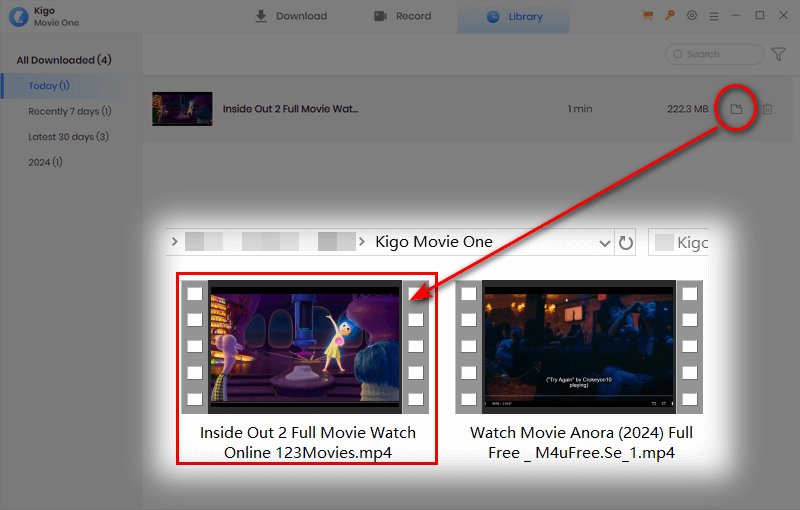Select All Downloaded (4) category
Image resolution: width=800 pixels, height=510 pixels.
click(64, 60)
